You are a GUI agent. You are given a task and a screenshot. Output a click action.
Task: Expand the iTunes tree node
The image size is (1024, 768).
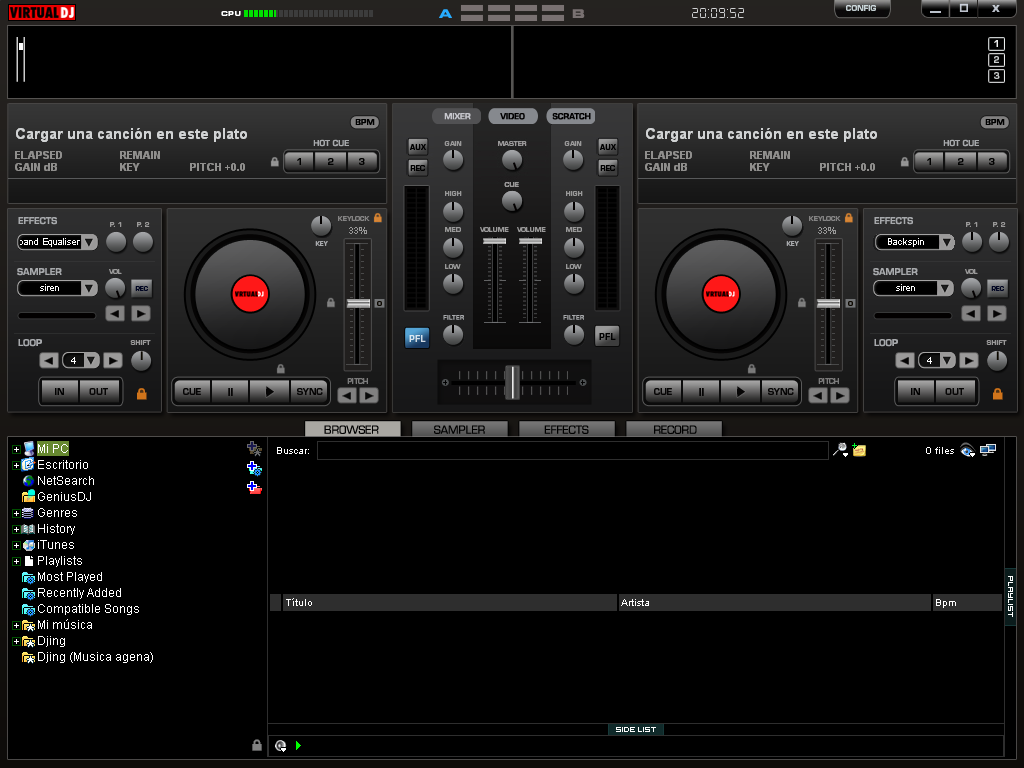pyautogui.click(x=16, y=545)
